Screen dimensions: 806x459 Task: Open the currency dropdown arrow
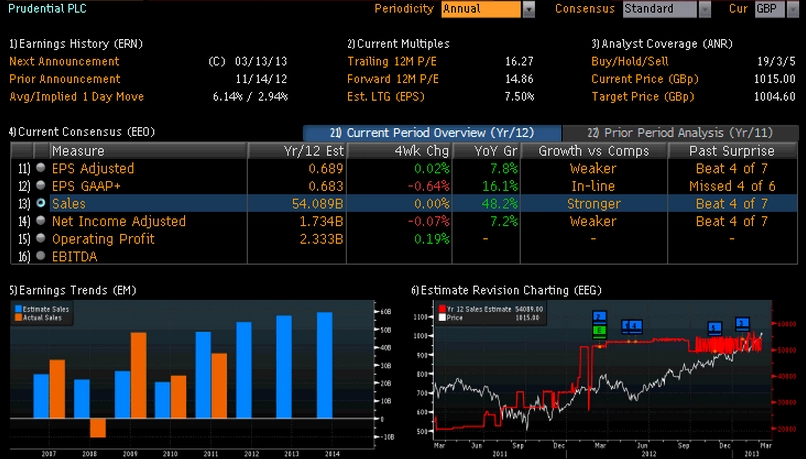(793, 9)
